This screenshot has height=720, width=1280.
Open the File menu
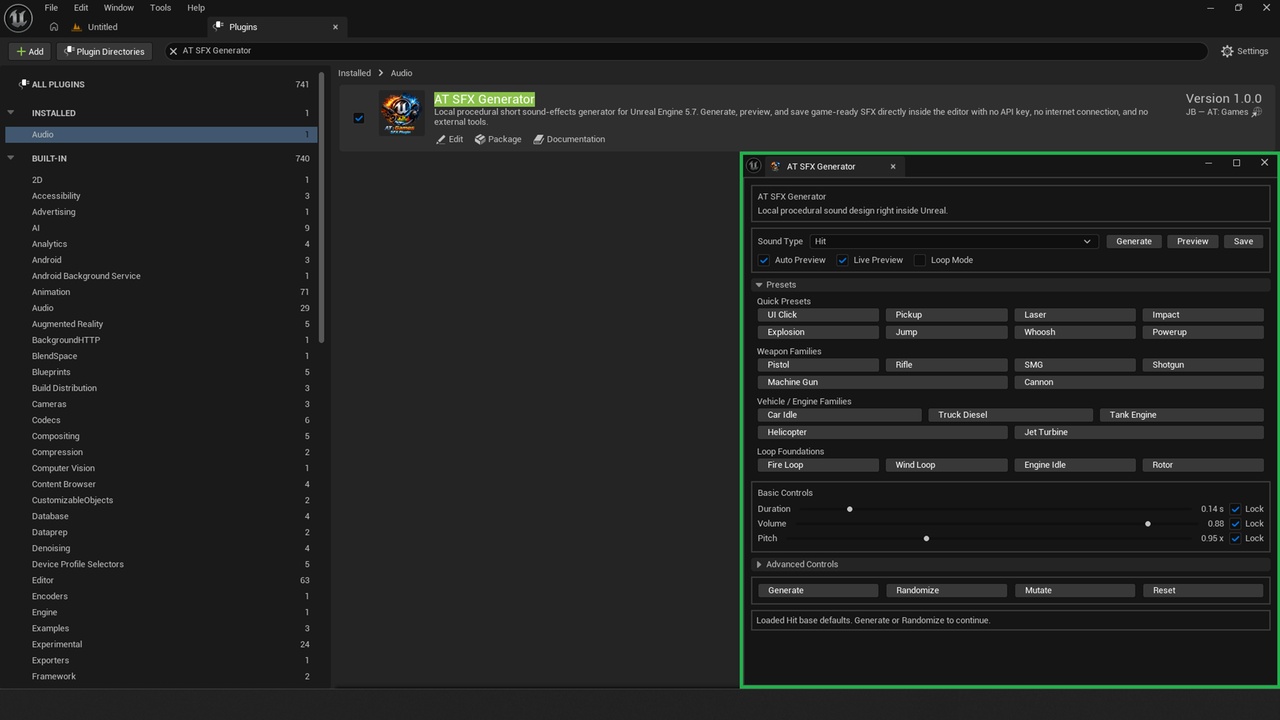coord(51,8)
